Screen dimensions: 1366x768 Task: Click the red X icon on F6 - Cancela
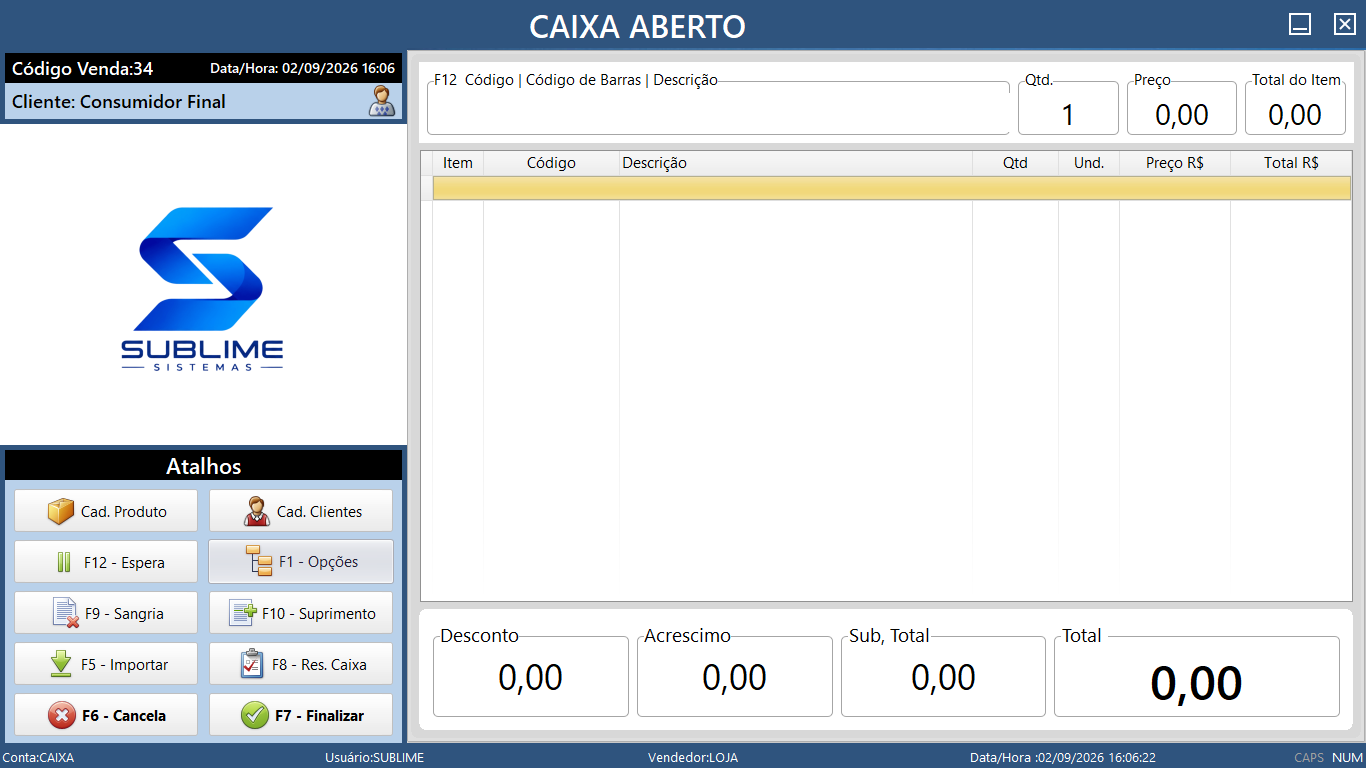tap(62, 715)
